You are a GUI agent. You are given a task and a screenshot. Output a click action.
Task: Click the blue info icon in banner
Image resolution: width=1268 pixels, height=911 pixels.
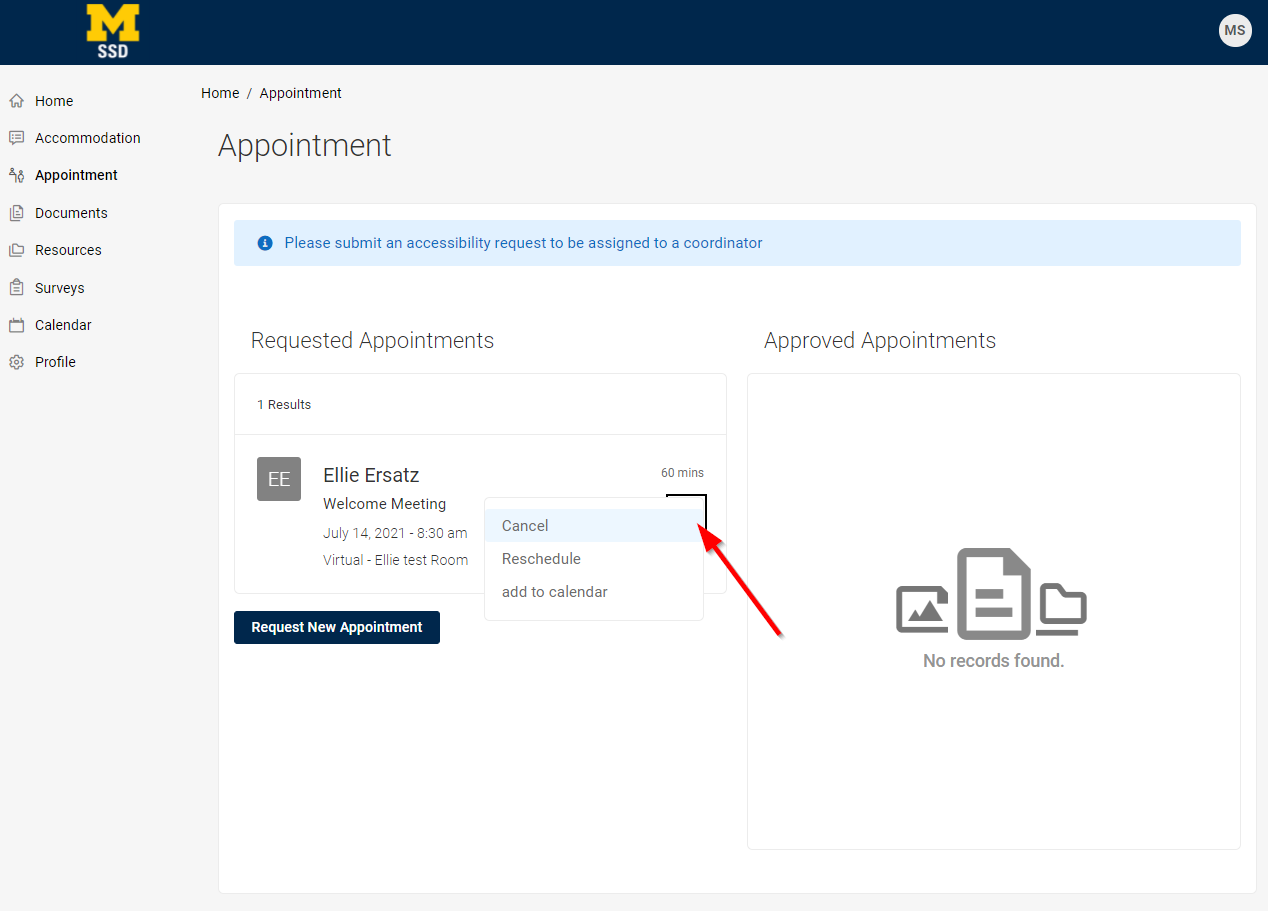[265, 243]
